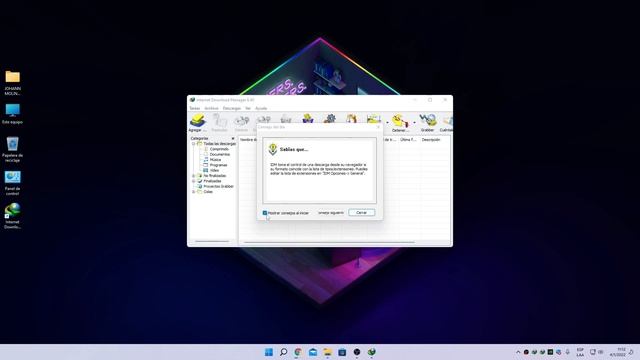This screenshot has width=640, height=360.
Task: Select the Internet Download Manager desktop shortcut
Action: (13, 216)
